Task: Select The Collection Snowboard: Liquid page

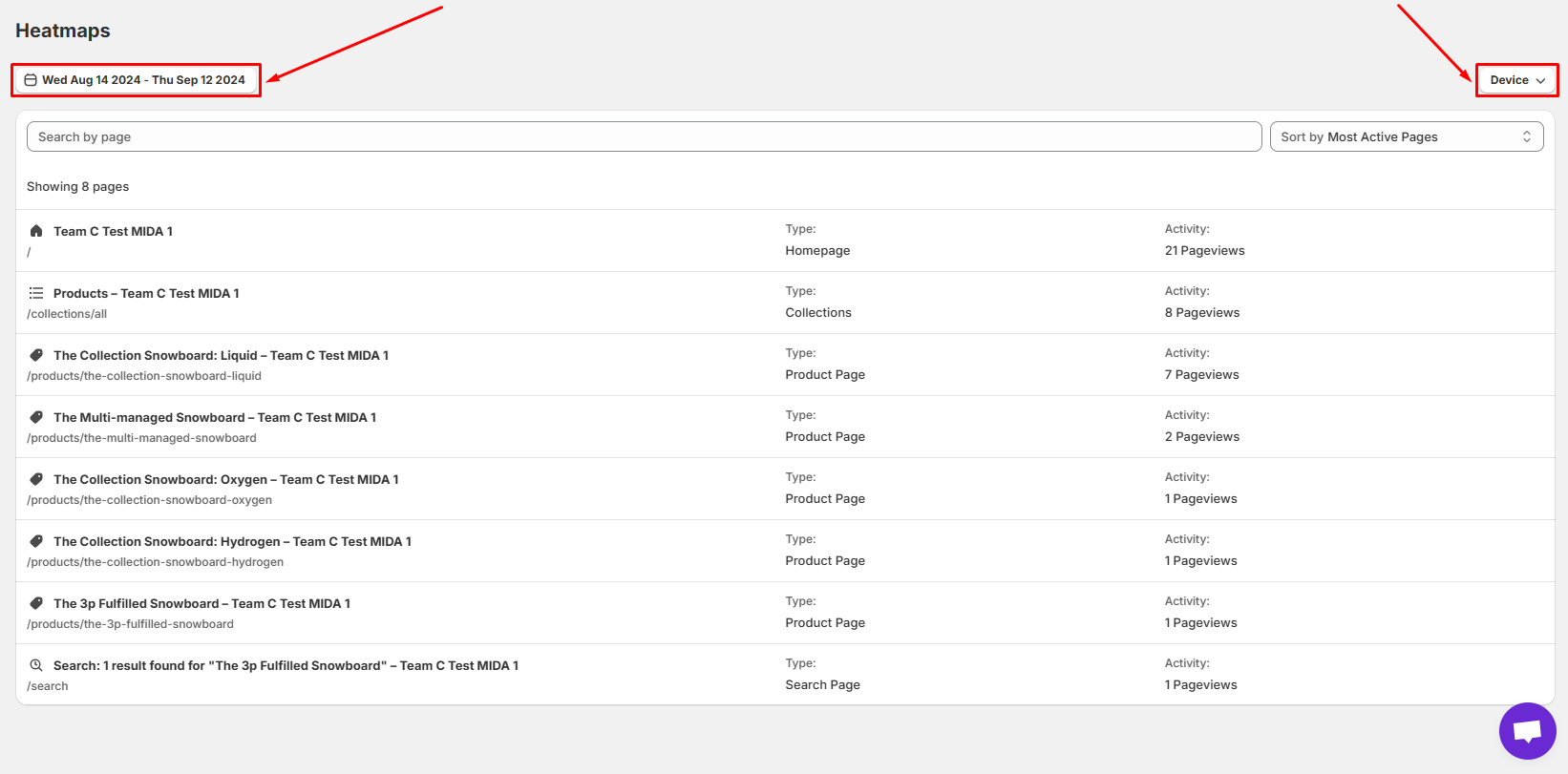Action: 221,355
